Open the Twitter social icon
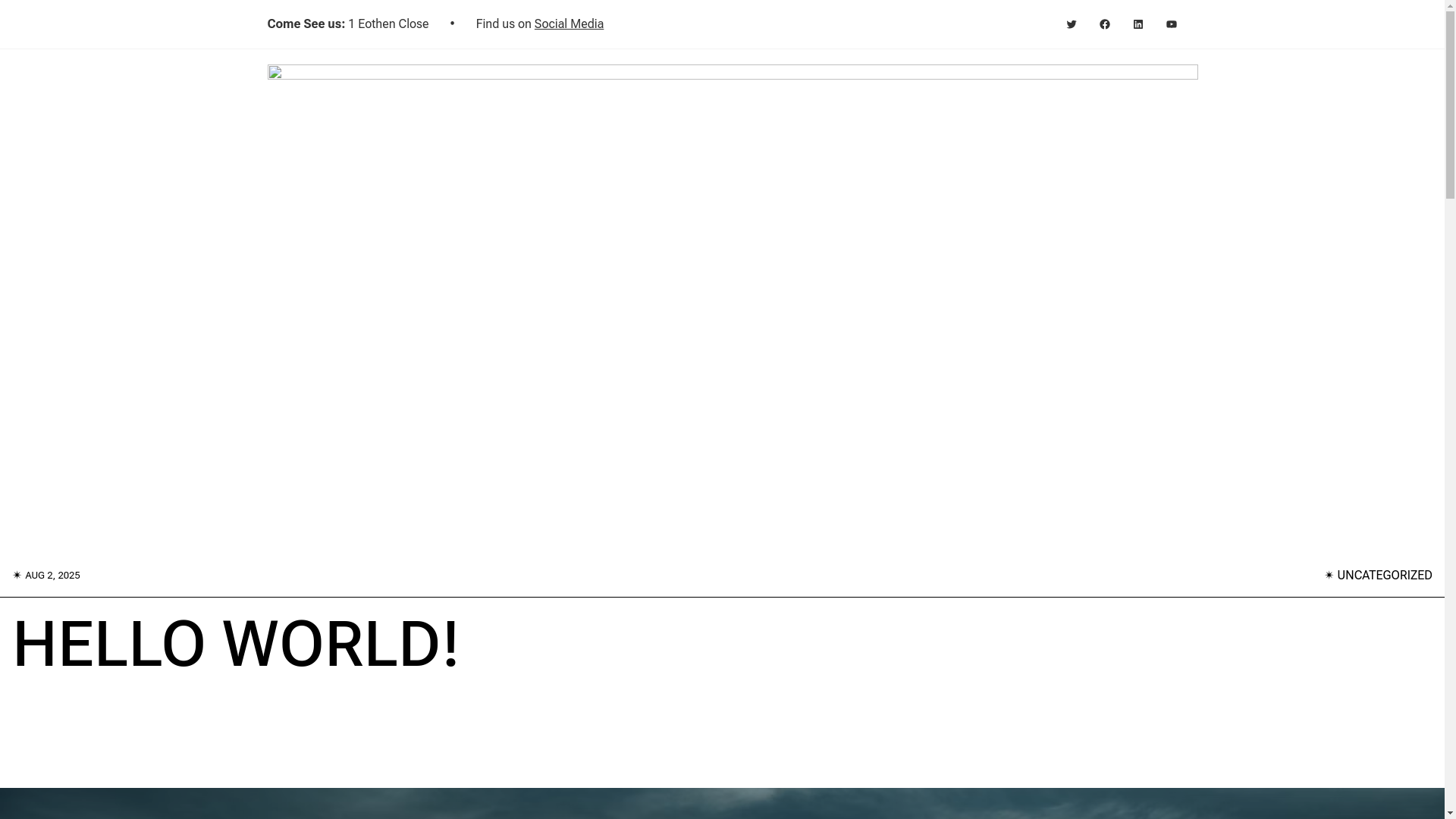Screen dimensions: 1456x819 [1071, 24]
